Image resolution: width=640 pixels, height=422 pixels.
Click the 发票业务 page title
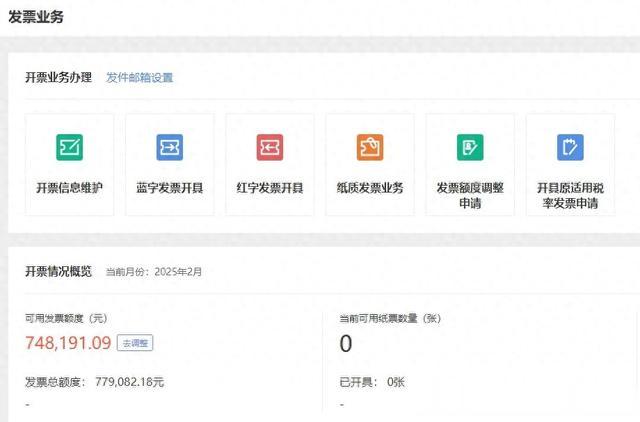click(x=36, y=17)
